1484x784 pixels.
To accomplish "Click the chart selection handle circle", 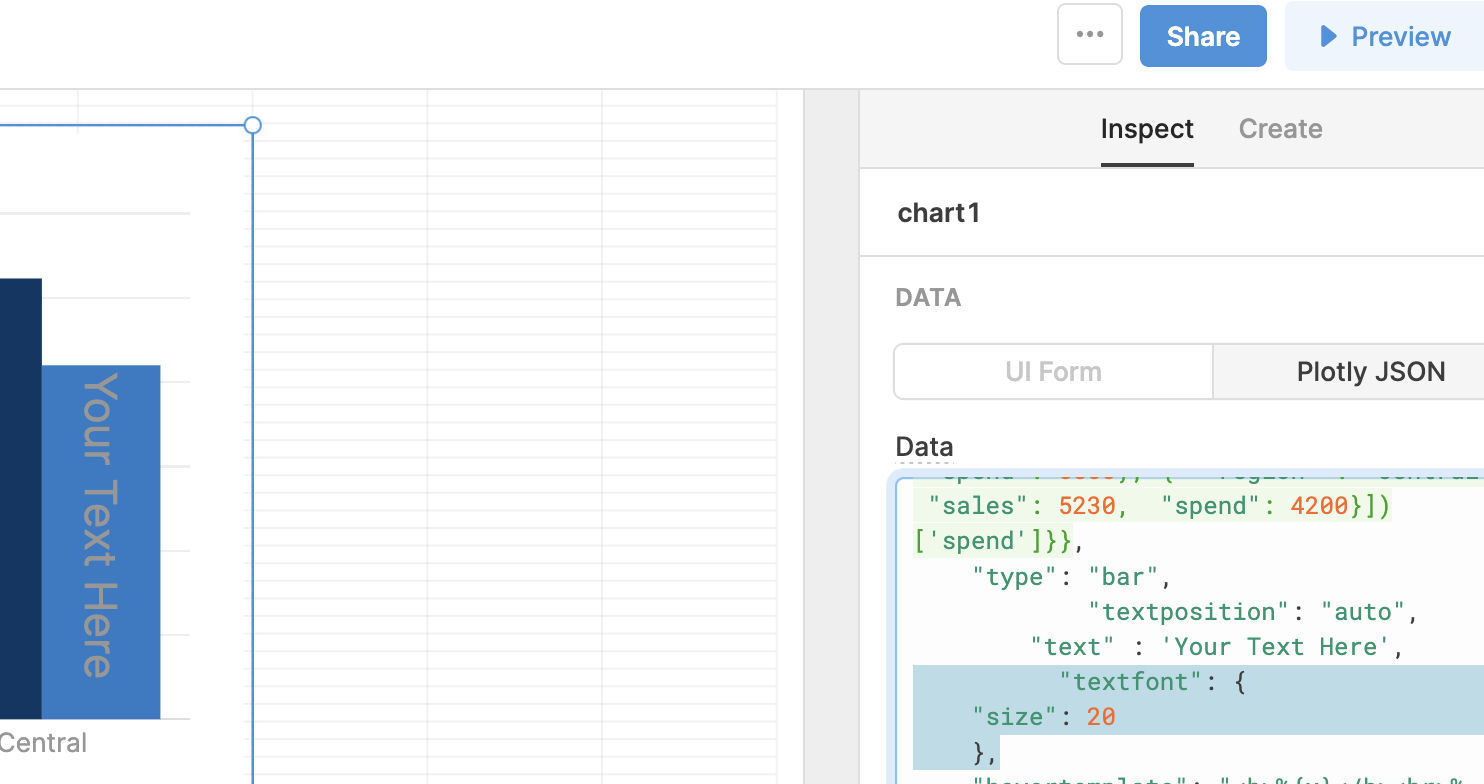I will 252,125.
